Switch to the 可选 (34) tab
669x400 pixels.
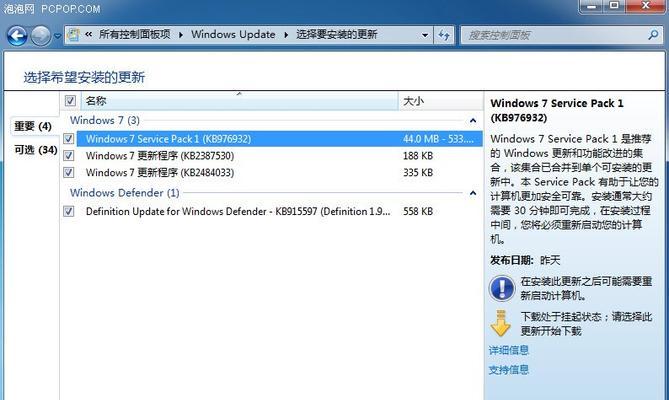(x=35, y=150)
